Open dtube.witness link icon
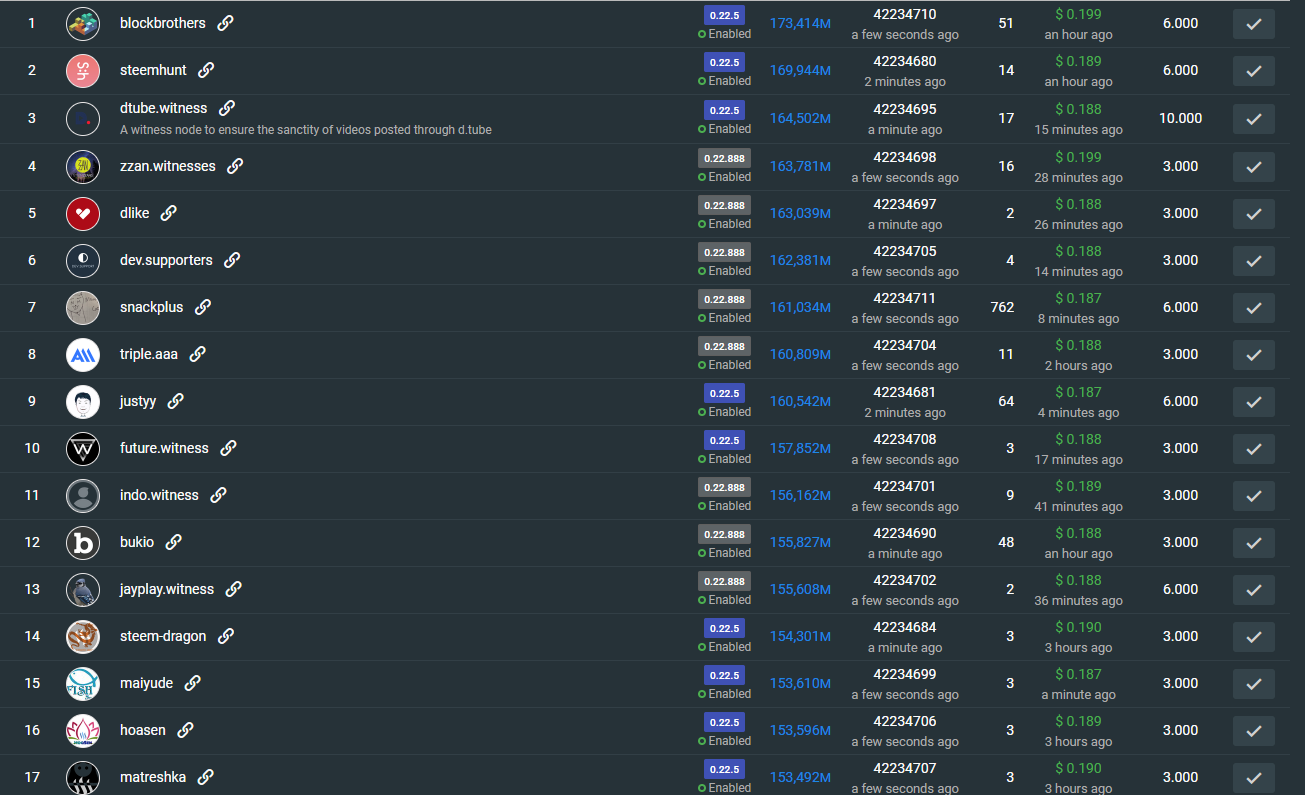Image resolution: width=1305 pixels, height=795 pixels. point(227,108)
